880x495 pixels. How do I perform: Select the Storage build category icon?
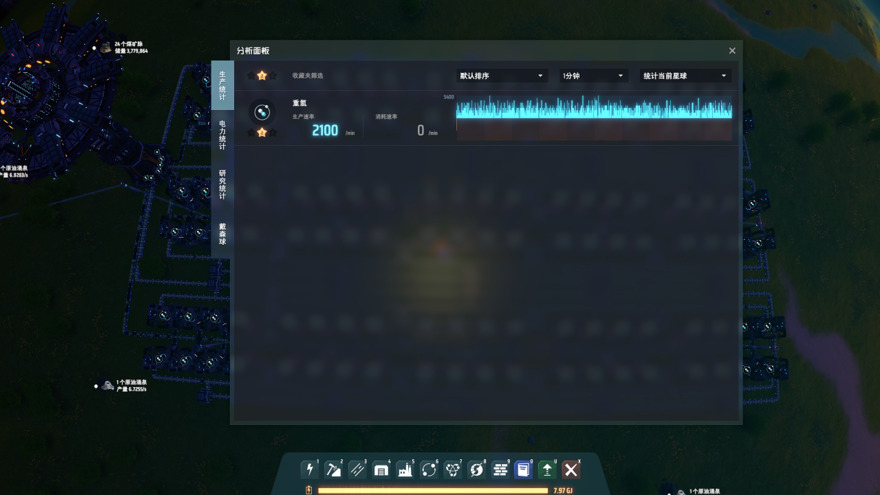pos(381,469)
